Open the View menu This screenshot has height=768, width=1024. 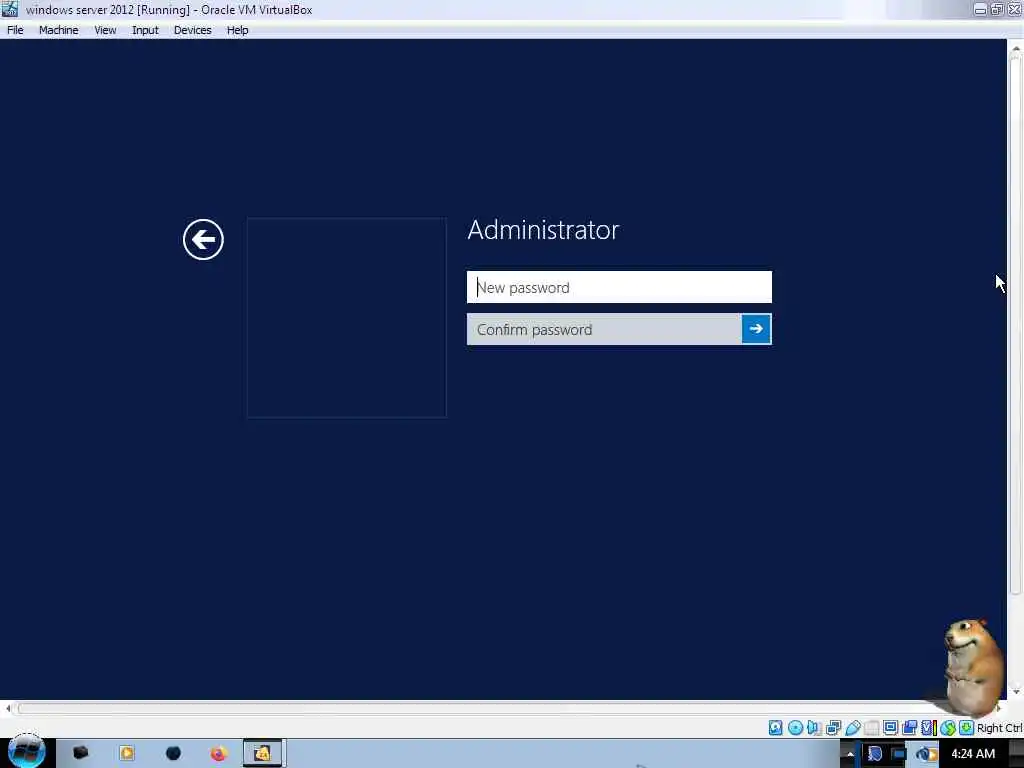click(x=105, y=30)
